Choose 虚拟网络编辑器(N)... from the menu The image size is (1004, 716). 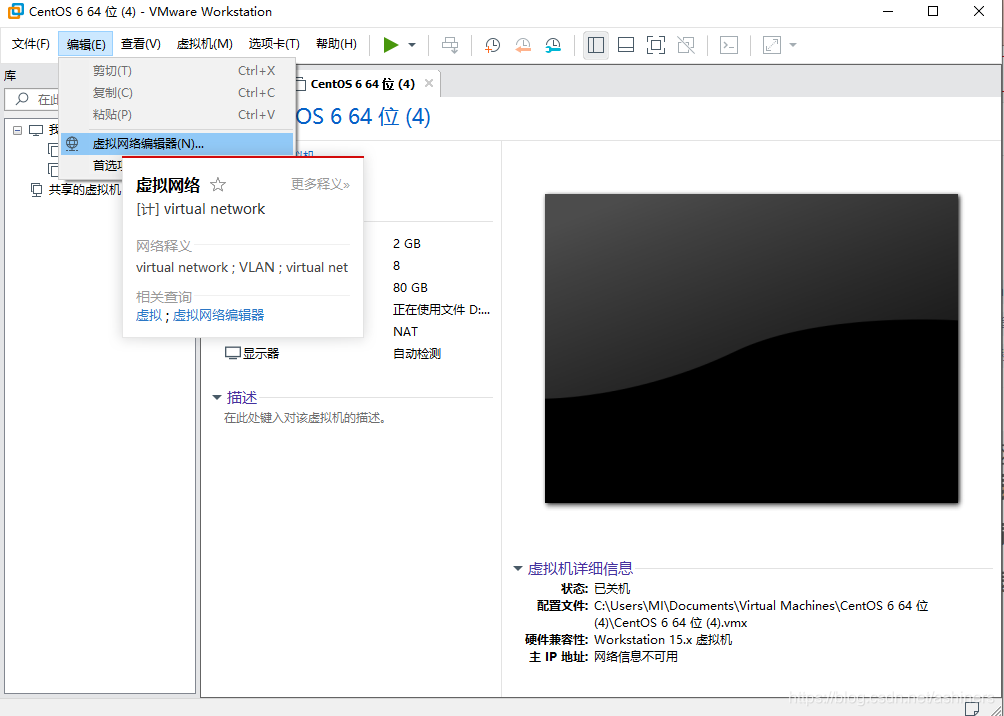(177, 144)
